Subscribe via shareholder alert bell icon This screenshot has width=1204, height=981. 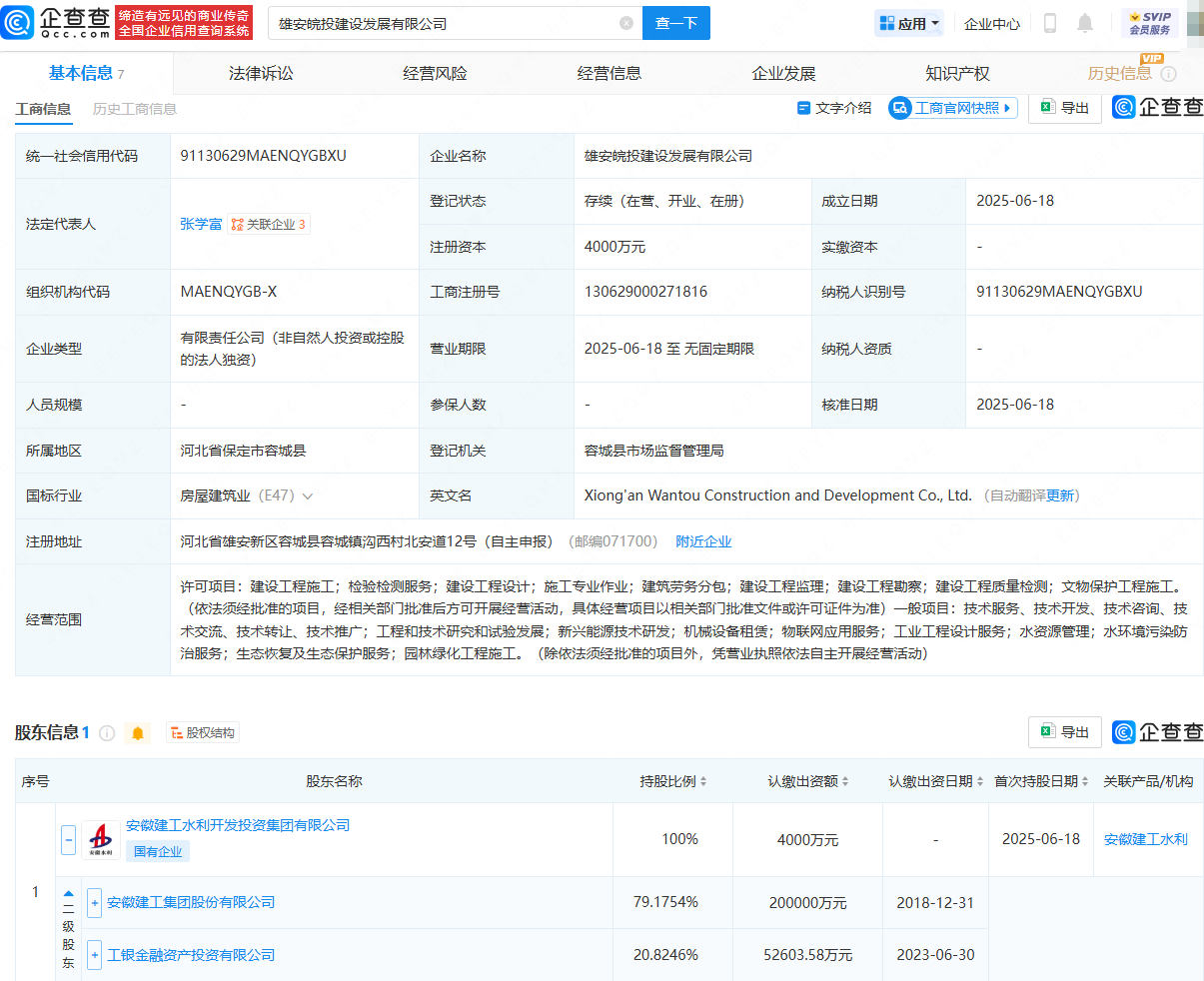138,733
